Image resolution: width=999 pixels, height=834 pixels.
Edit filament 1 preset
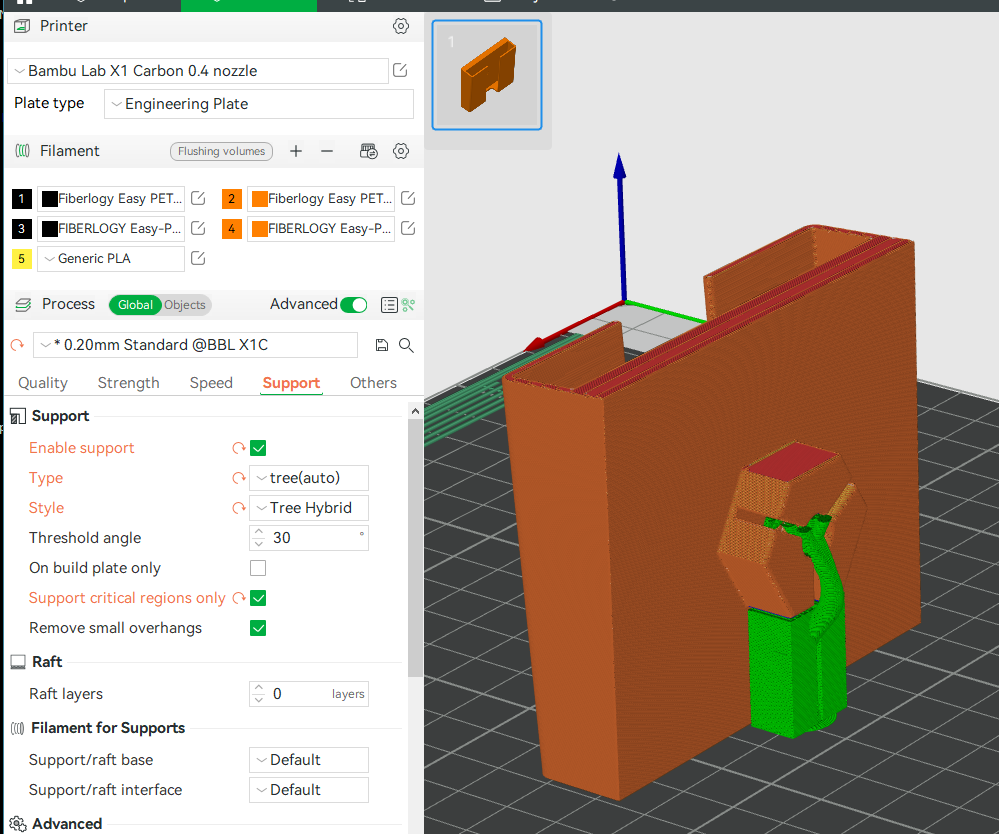[x=198, y=198]
